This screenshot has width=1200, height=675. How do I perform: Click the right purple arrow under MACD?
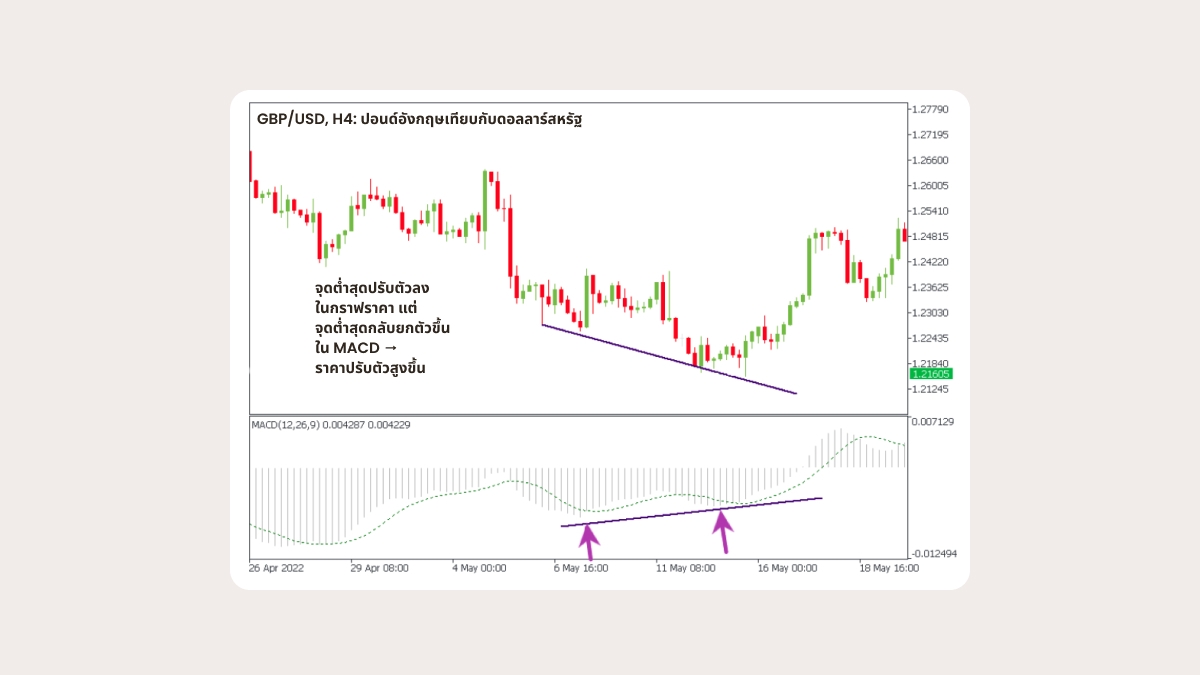click(x=721, y=530)
